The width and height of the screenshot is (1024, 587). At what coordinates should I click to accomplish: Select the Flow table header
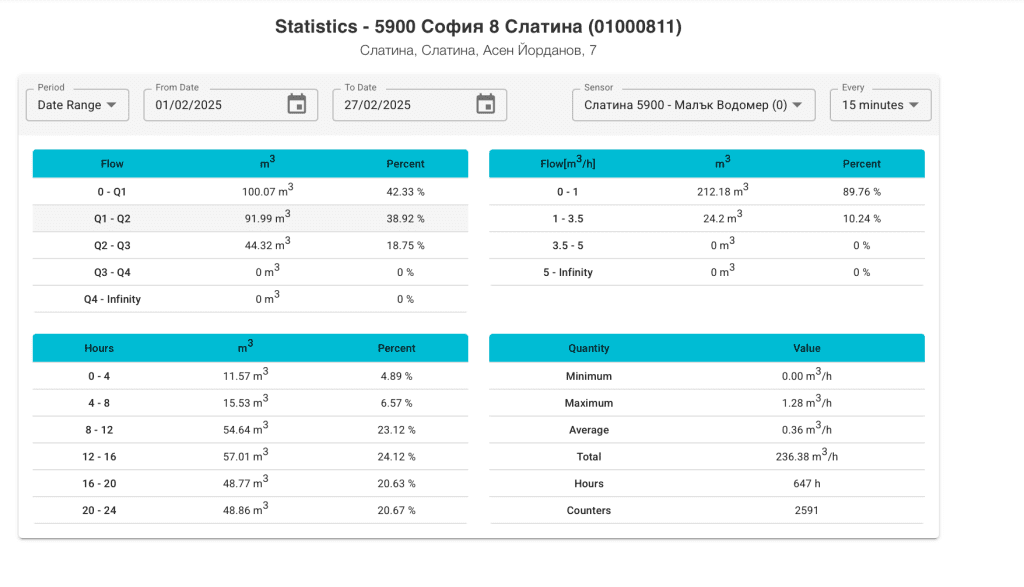(112, 163)
